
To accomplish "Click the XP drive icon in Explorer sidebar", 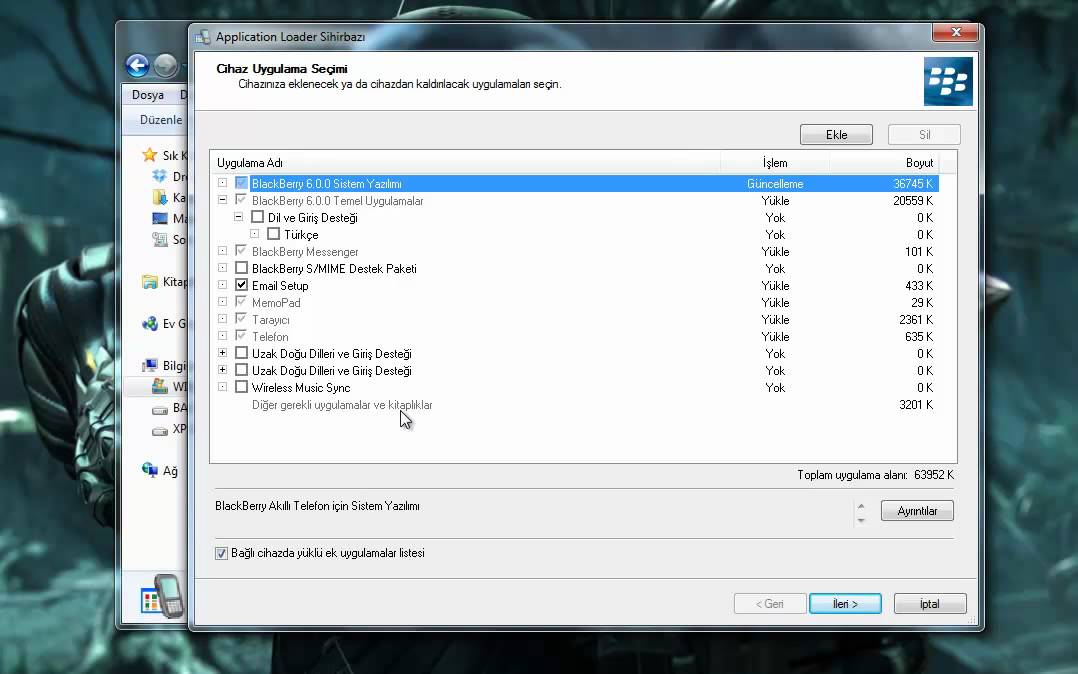I will coord(160,430).
